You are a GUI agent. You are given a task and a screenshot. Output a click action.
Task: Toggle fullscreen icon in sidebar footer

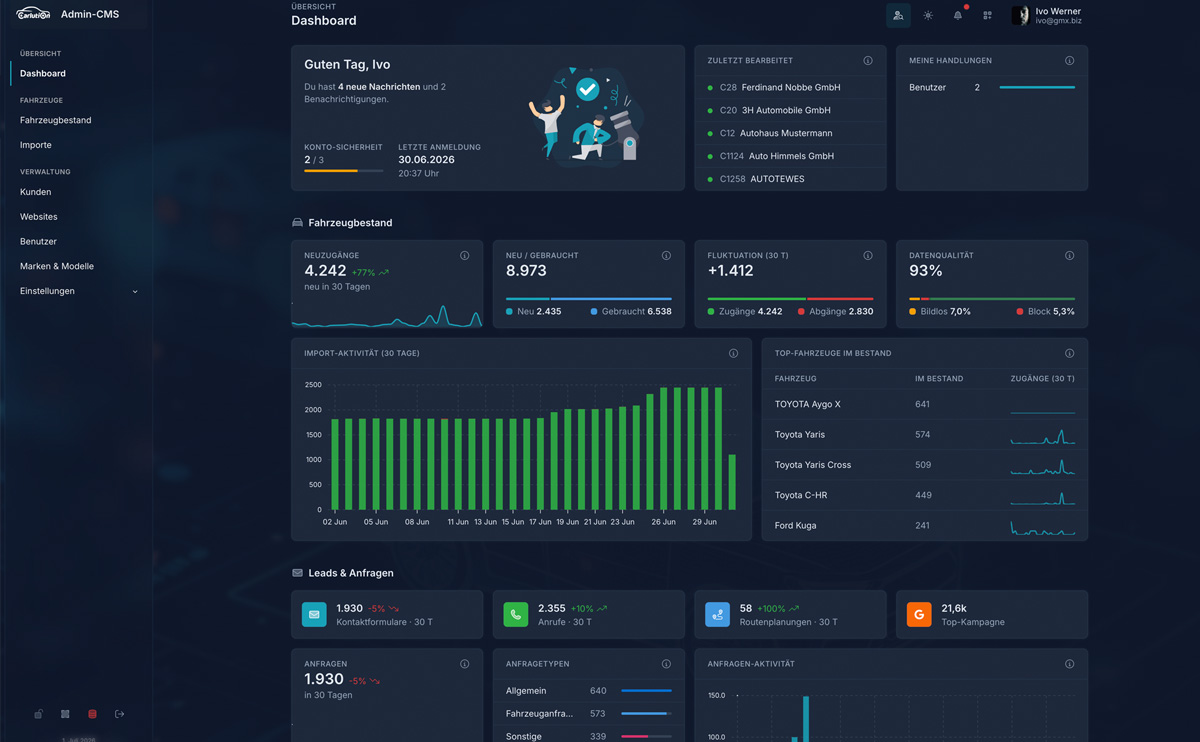pyautogui.click(x=65, y=714)
